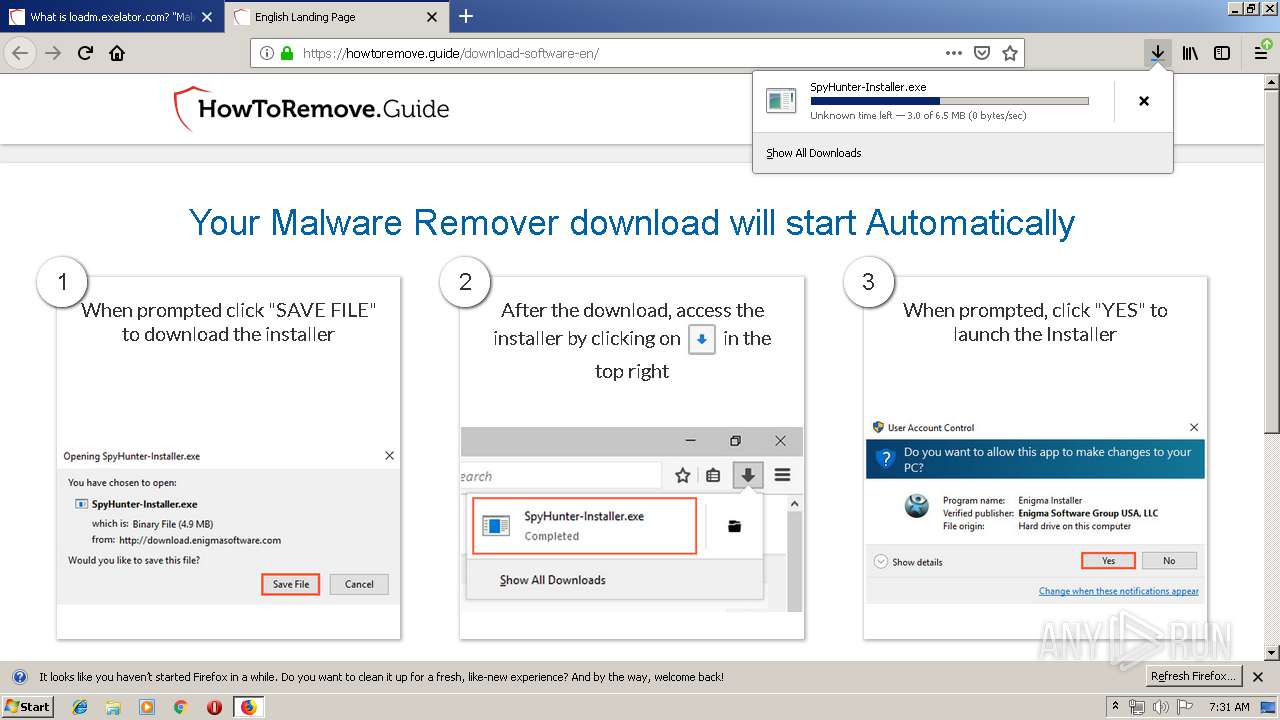Open the Windows Start menu
Image resolution: width=1280 pixels, height=720 pixels.
click(28, 706)
